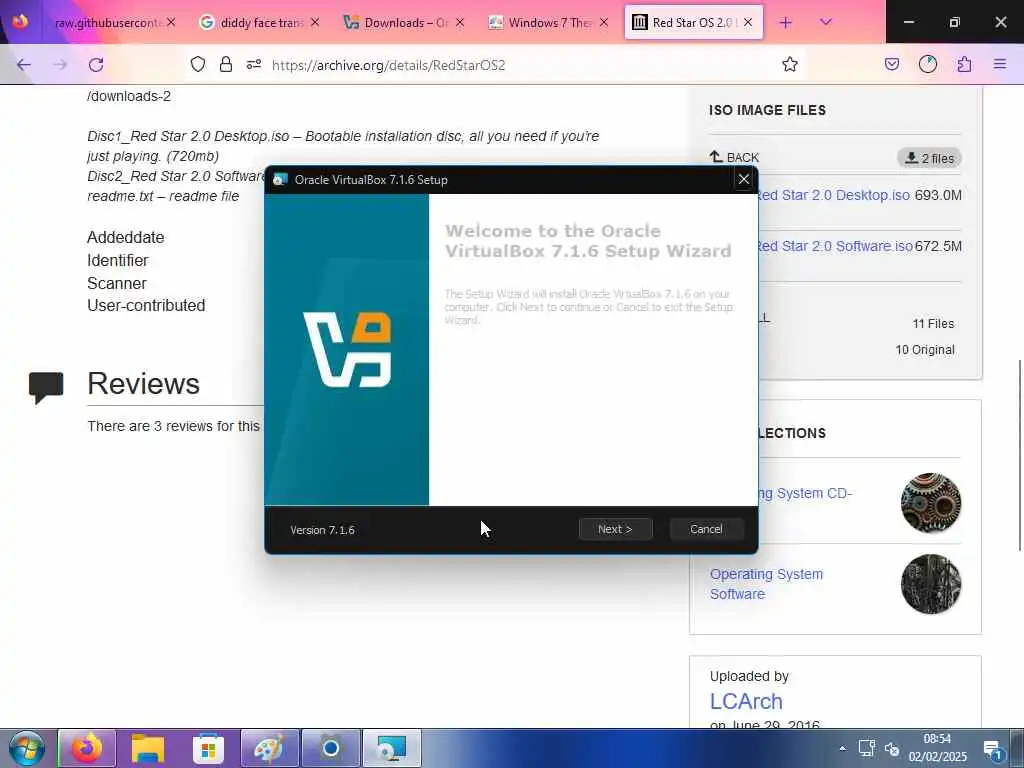Open Firefox from the taskbar
Image resolution: width=1024 pixels, height=768 pixels.
tap(87, 748)
